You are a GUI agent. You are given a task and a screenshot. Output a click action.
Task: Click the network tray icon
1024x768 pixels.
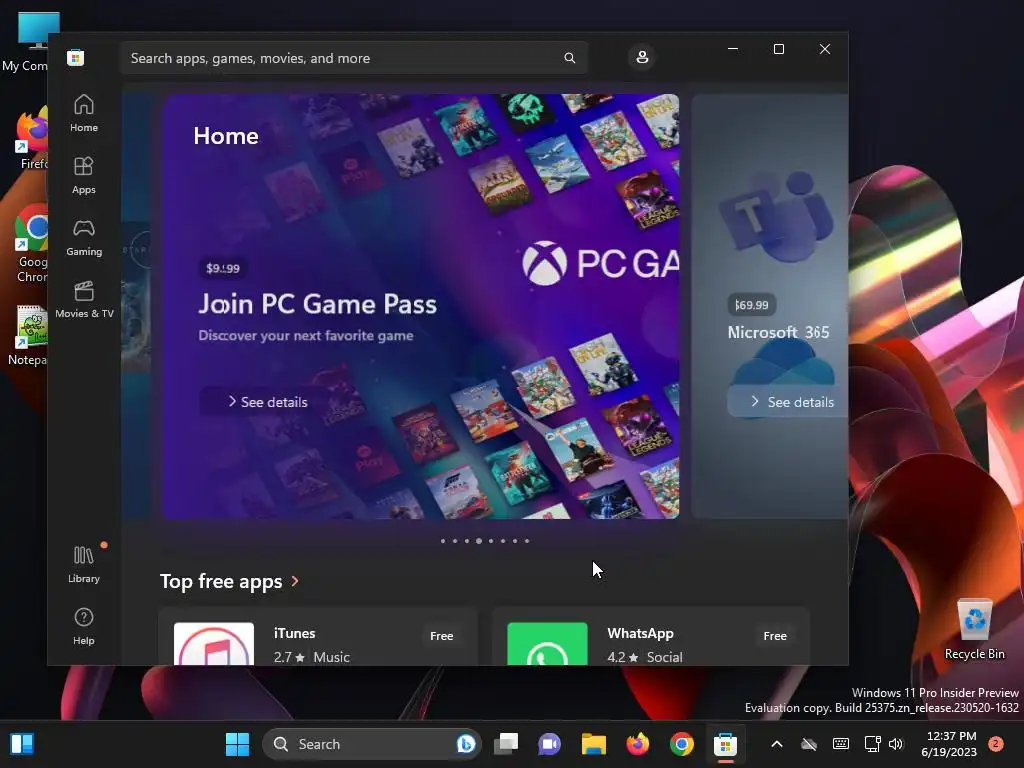(x=872, y=744)
